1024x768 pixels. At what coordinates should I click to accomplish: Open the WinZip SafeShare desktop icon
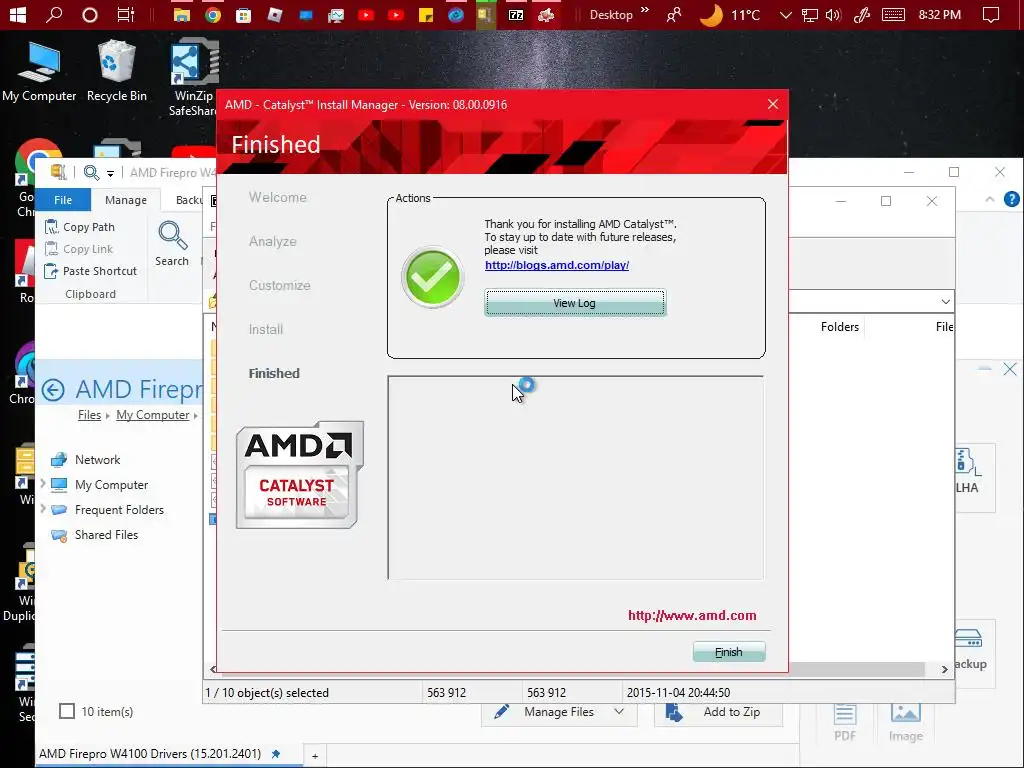(192, 77)
